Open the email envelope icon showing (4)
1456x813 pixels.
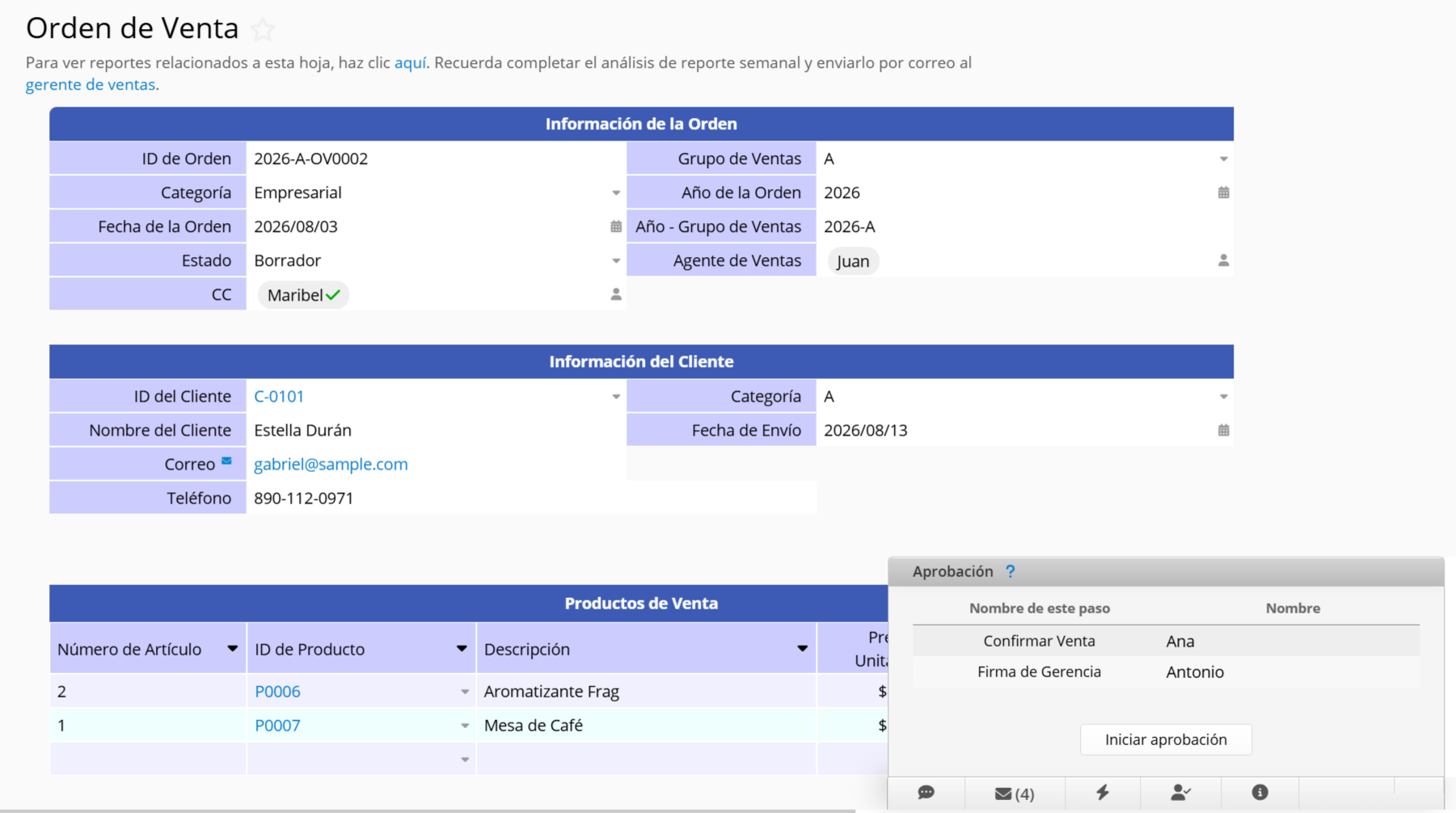1015,794
